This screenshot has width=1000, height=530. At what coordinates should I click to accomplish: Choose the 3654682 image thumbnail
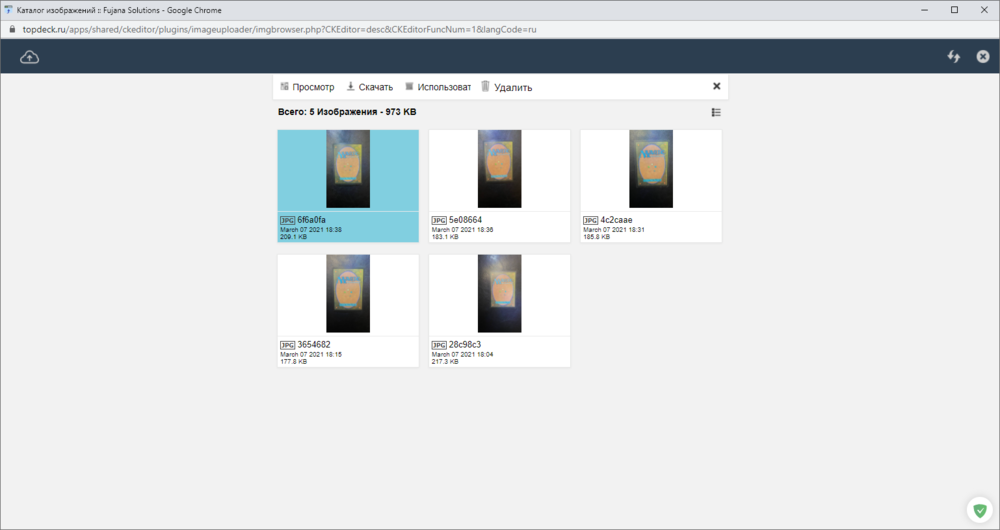[348, 294]
